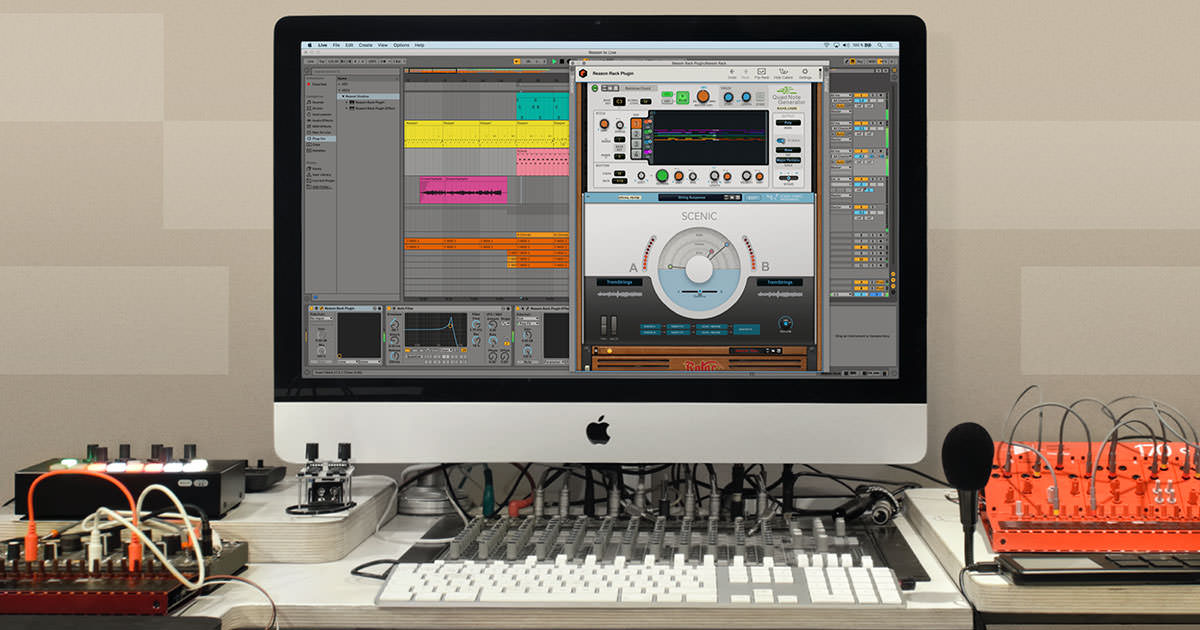Image resolution: width=1200 pixels, height=630 pixels.
Task: Open the Options menu
Action: tap(401, 45)
